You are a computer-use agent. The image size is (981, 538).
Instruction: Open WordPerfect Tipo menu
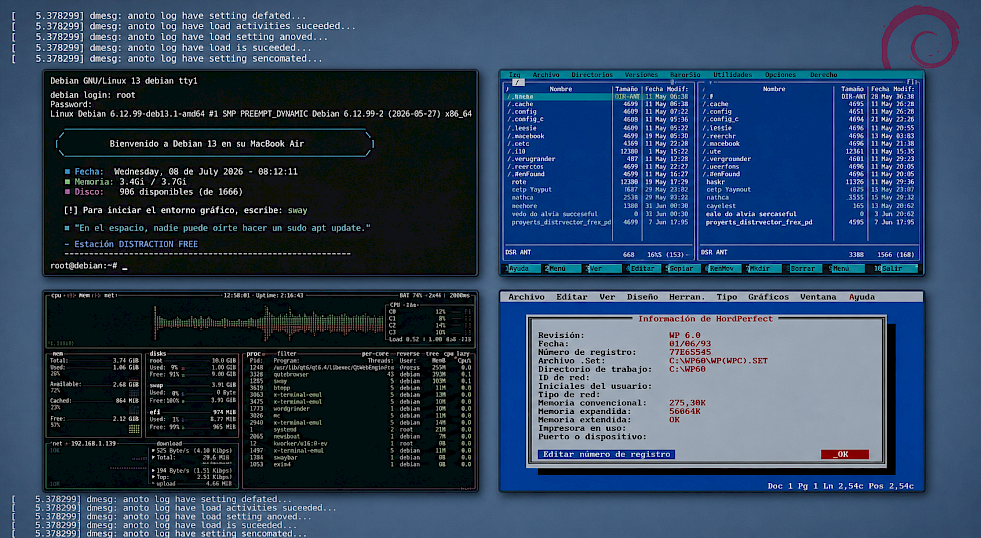pos(727,297)
